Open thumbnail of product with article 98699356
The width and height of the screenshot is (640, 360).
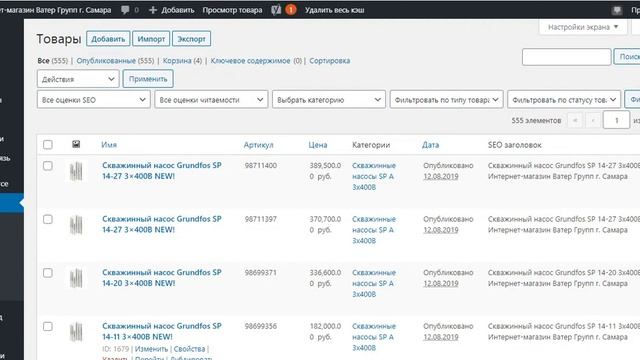point(76,332)
